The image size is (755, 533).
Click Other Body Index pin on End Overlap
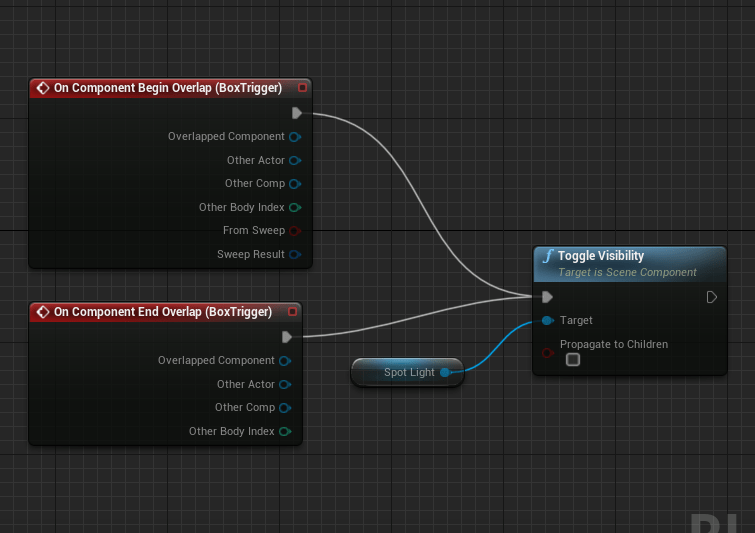(x=284, y=432)
